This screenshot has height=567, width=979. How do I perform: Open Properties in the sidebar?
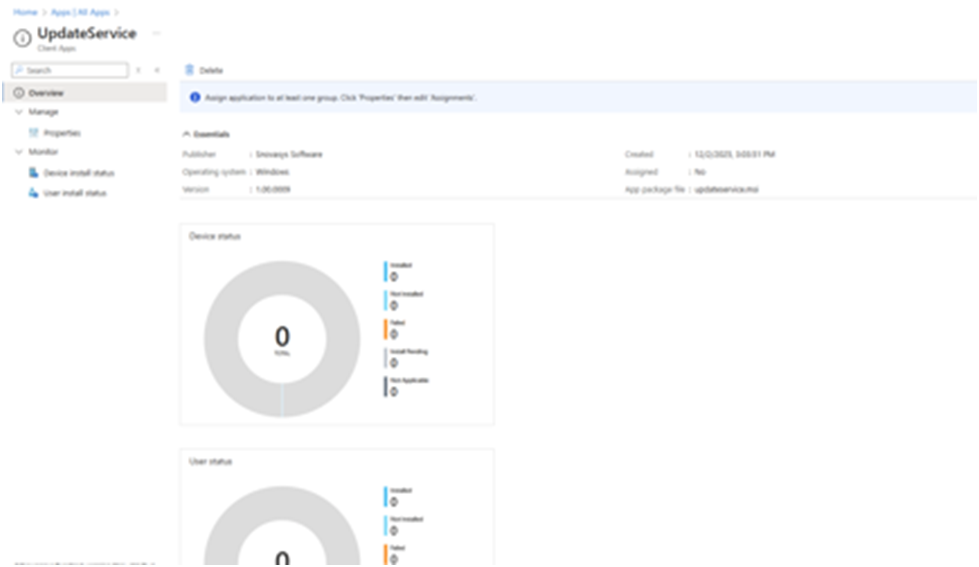click(62, 133)
